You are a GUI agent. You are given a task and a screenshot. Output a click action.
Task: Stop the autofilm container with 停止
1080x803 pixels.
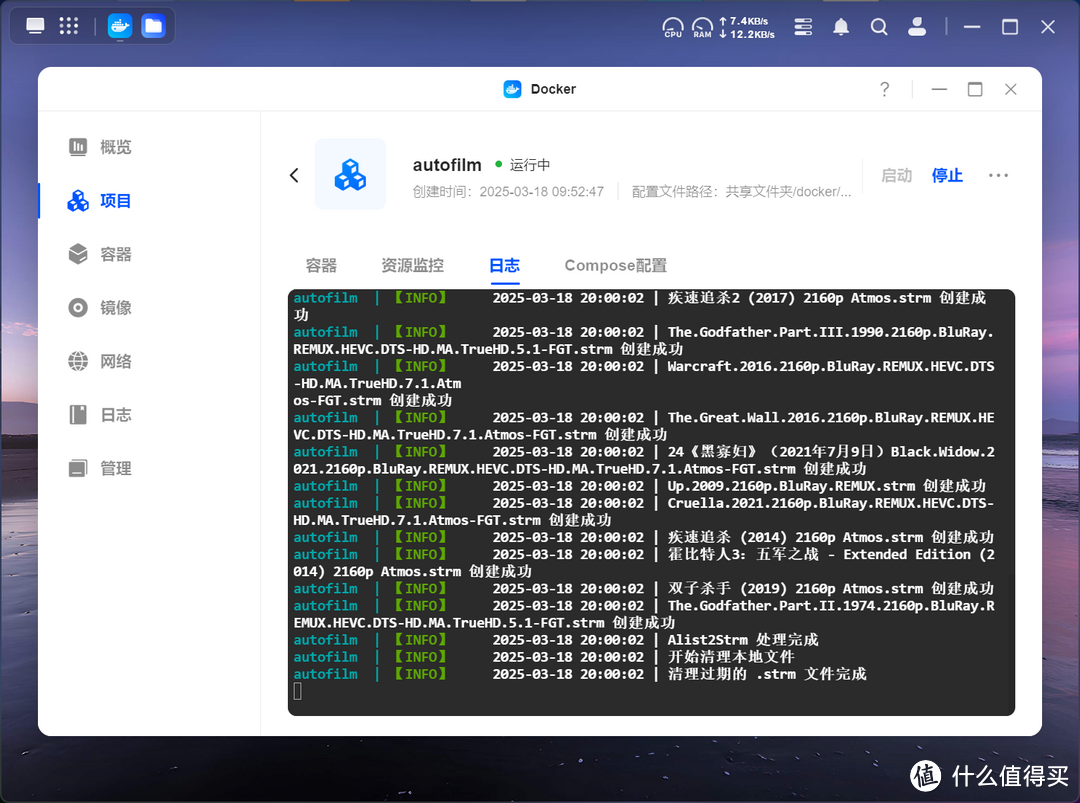(x=946, y=175)
